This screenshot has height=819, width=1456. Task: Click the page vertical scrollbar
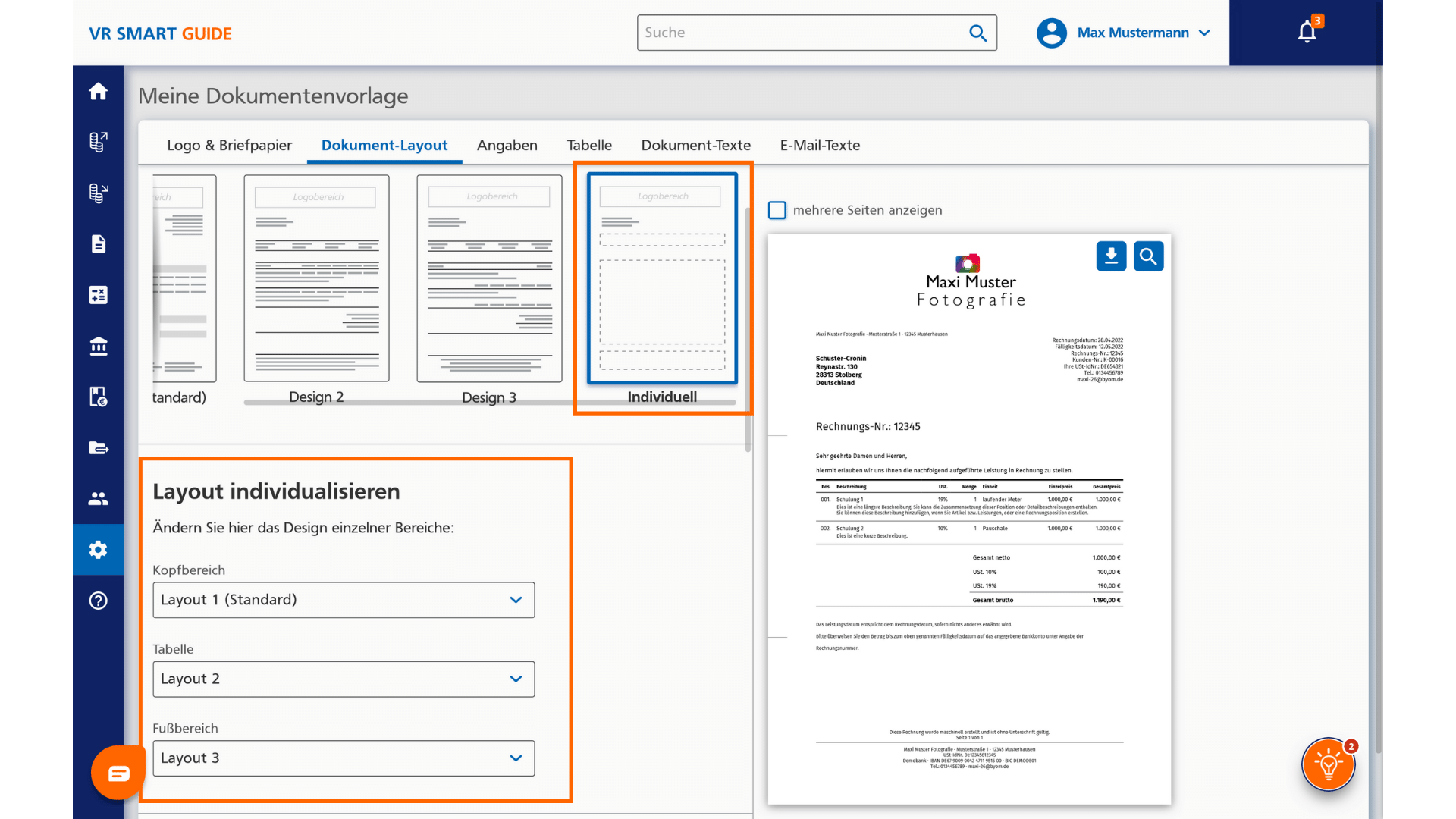click(1378, 409)
